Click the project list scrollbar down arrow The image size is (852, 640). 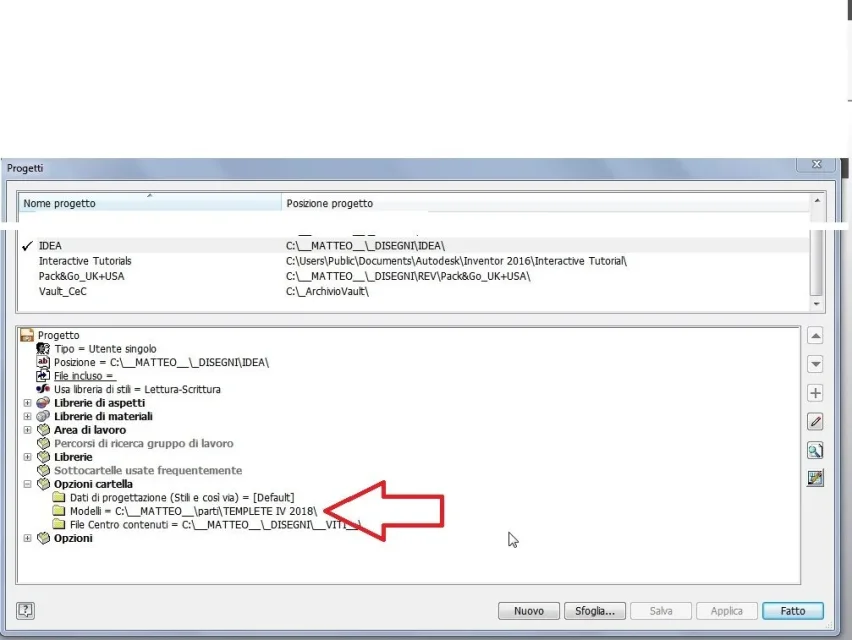point(817,304)
